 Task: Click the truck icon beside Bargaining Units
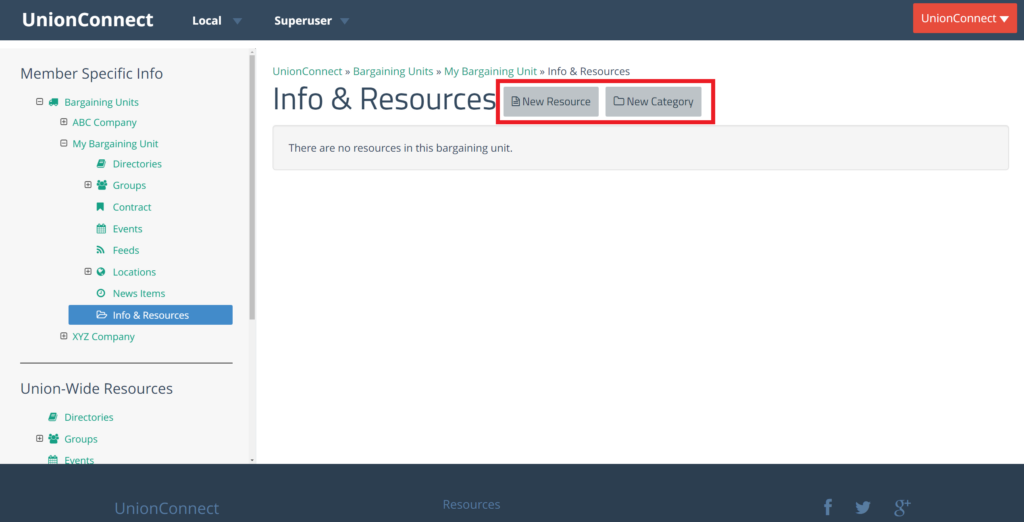click(x=53, y=102)
